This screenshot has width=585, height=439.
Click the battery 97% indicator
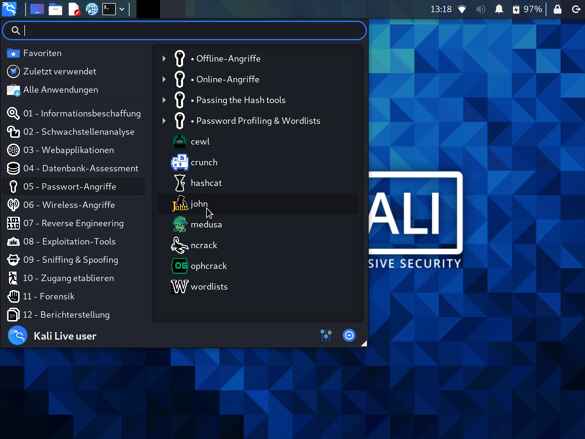(x=527, y=9)
